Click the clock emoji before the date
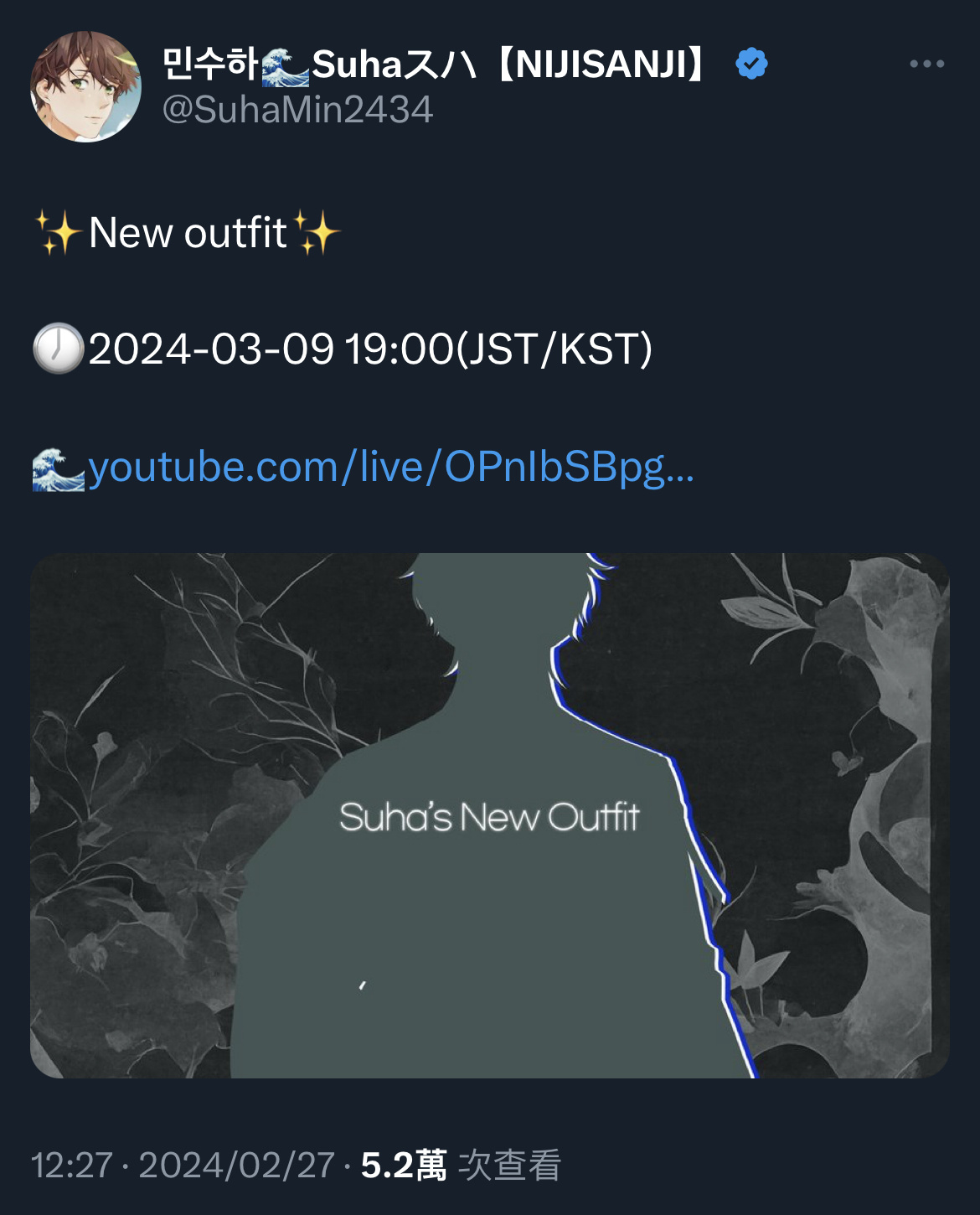The height and width of the screenshot is (1215, 980). pos(58,349)
